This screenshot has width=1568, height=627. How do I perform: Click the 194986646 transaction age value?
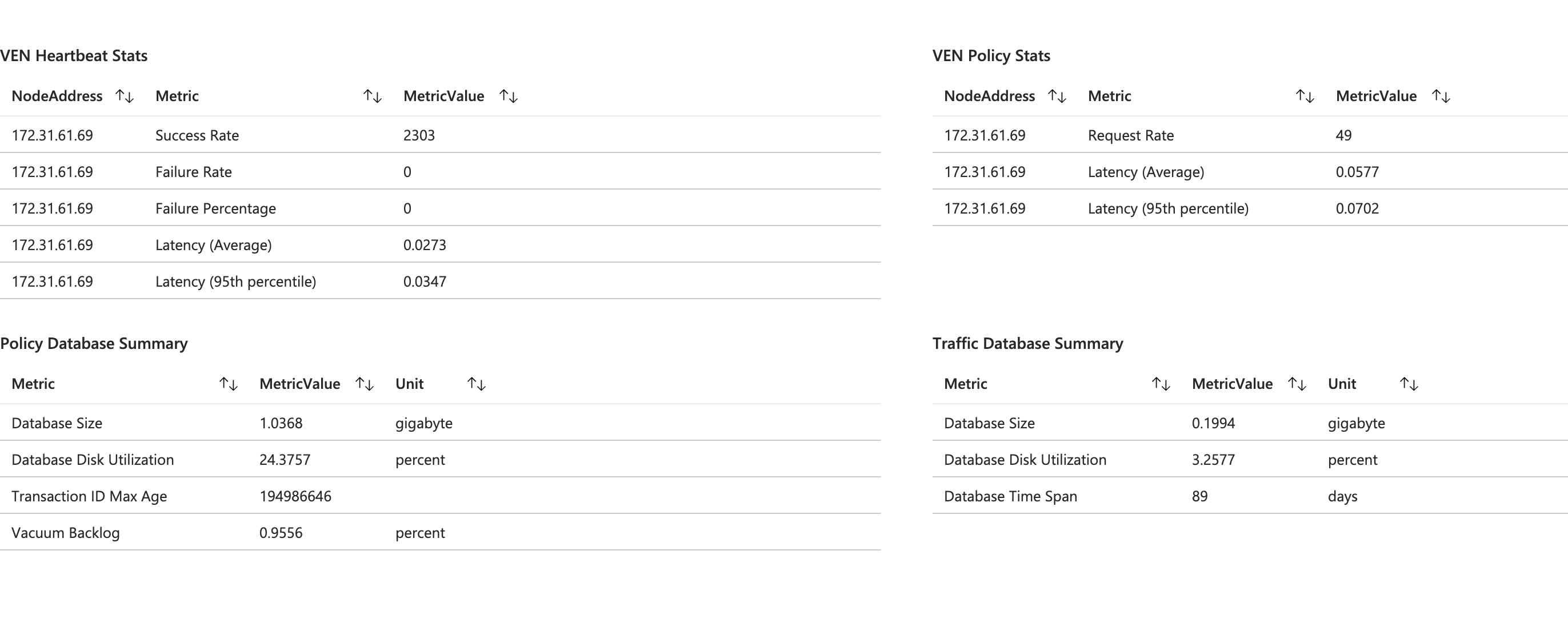click(295, 496)
